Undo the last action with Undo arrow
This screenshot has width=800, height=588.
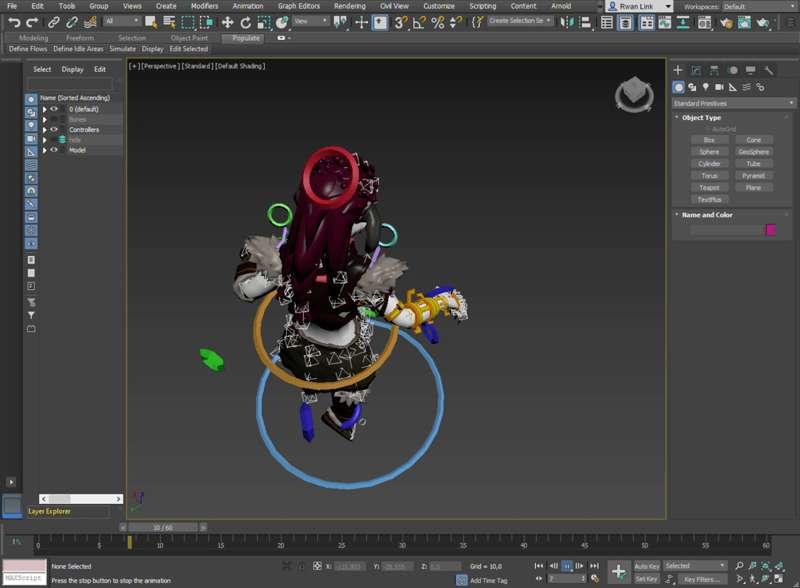point(14,22)
